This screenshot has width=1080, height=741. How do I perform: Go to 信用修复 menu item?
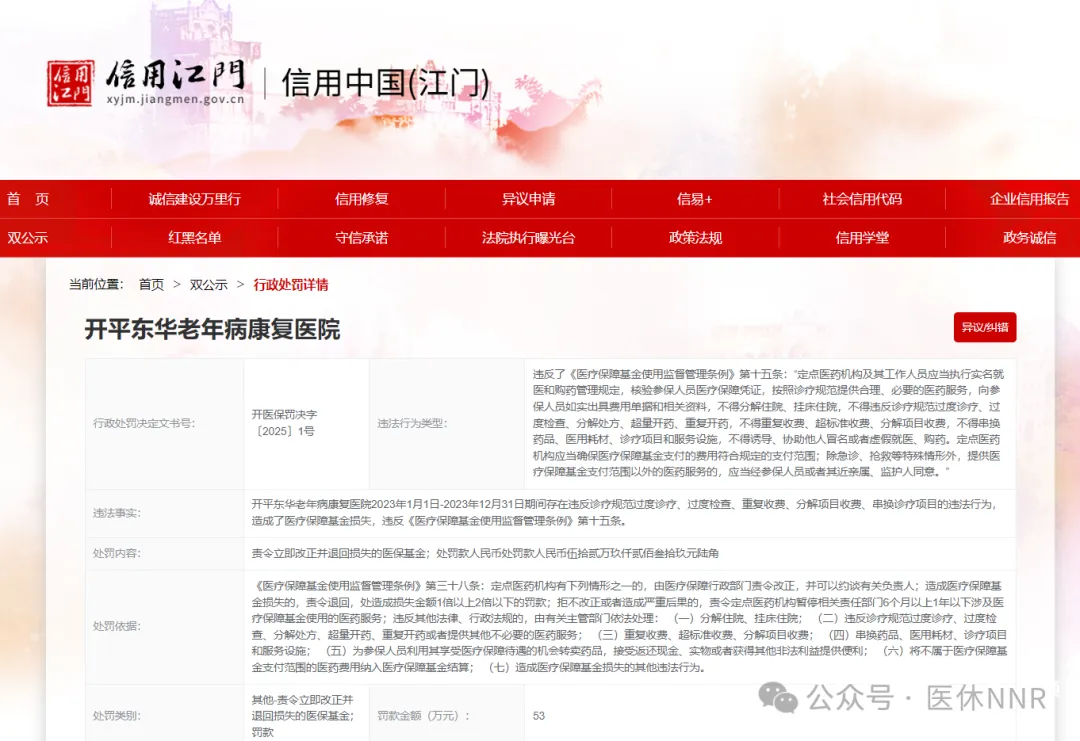click(x=362, y=199)
